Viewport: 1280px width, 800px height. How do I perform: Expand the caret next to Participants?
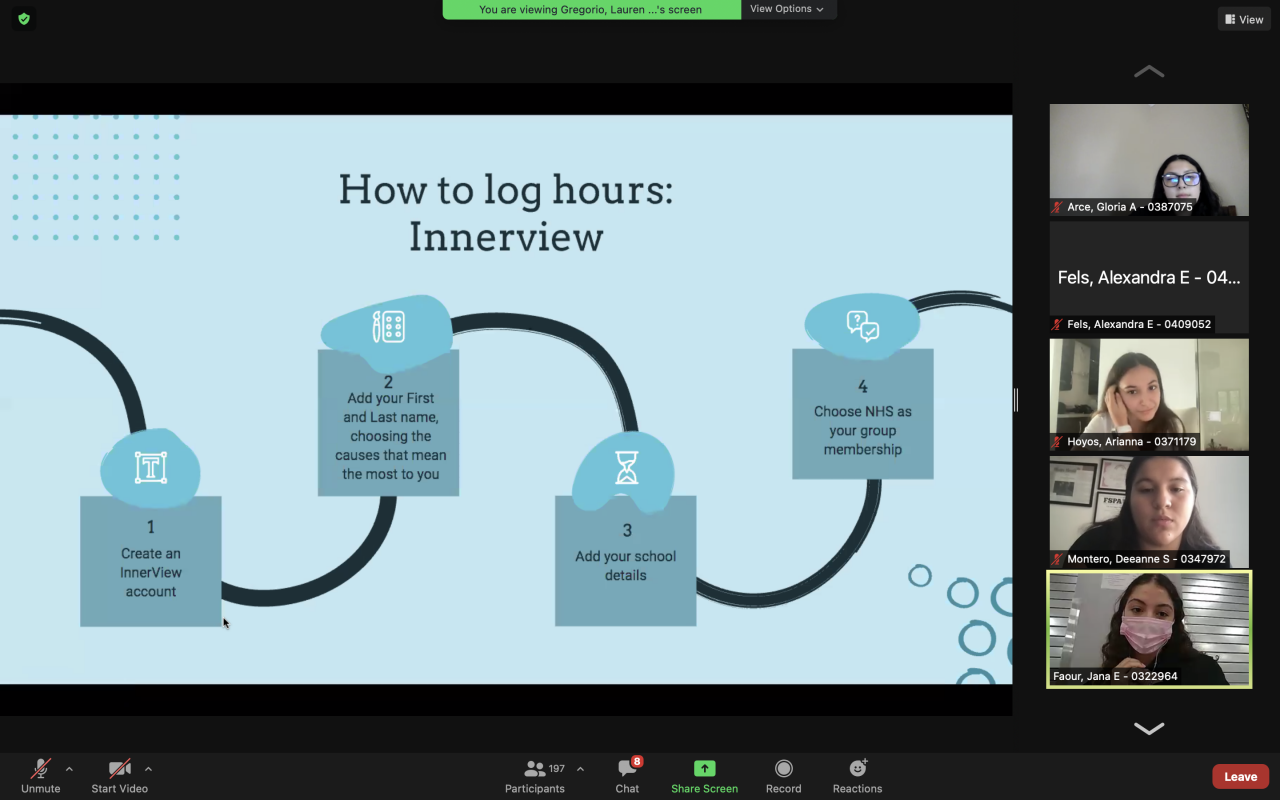pyautogui.click(x=580, y=769)
